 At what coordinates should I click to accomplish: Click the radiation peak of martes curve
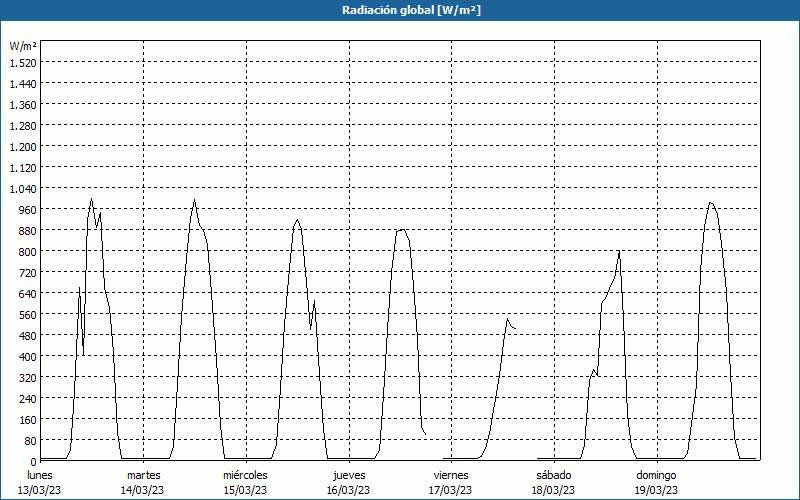coord(194,200)
